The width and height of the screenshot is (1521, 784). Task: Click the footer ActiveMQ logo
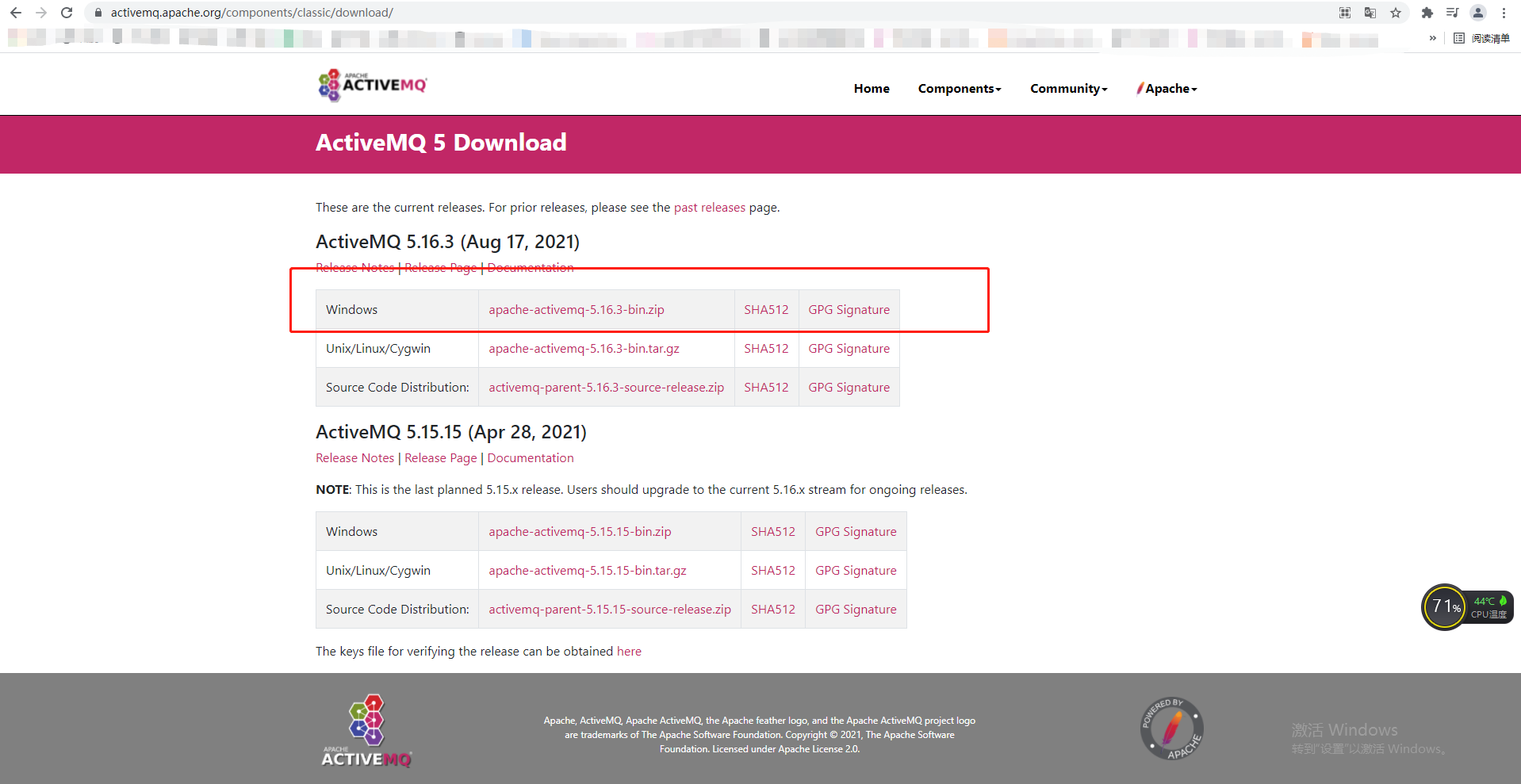366,731
